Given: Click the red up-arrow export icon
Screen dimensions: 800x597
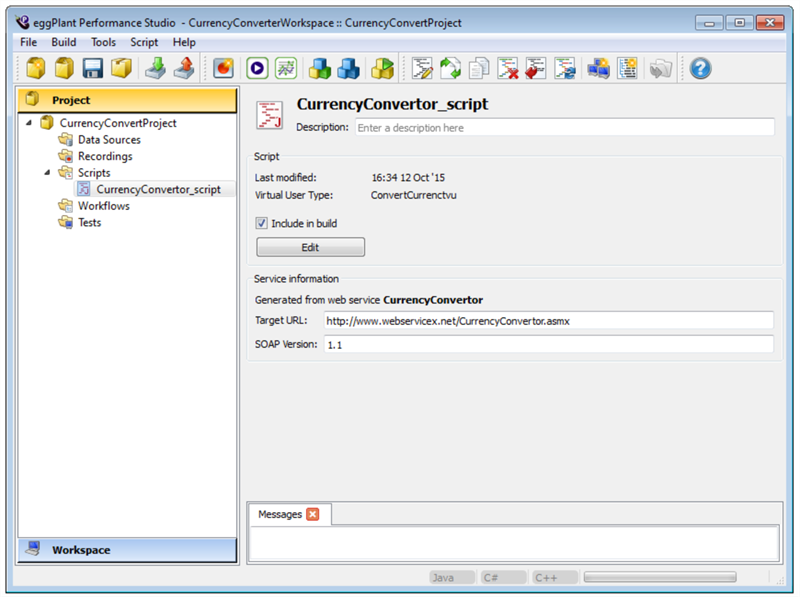Looking at the screenshot, I should 183,68.
